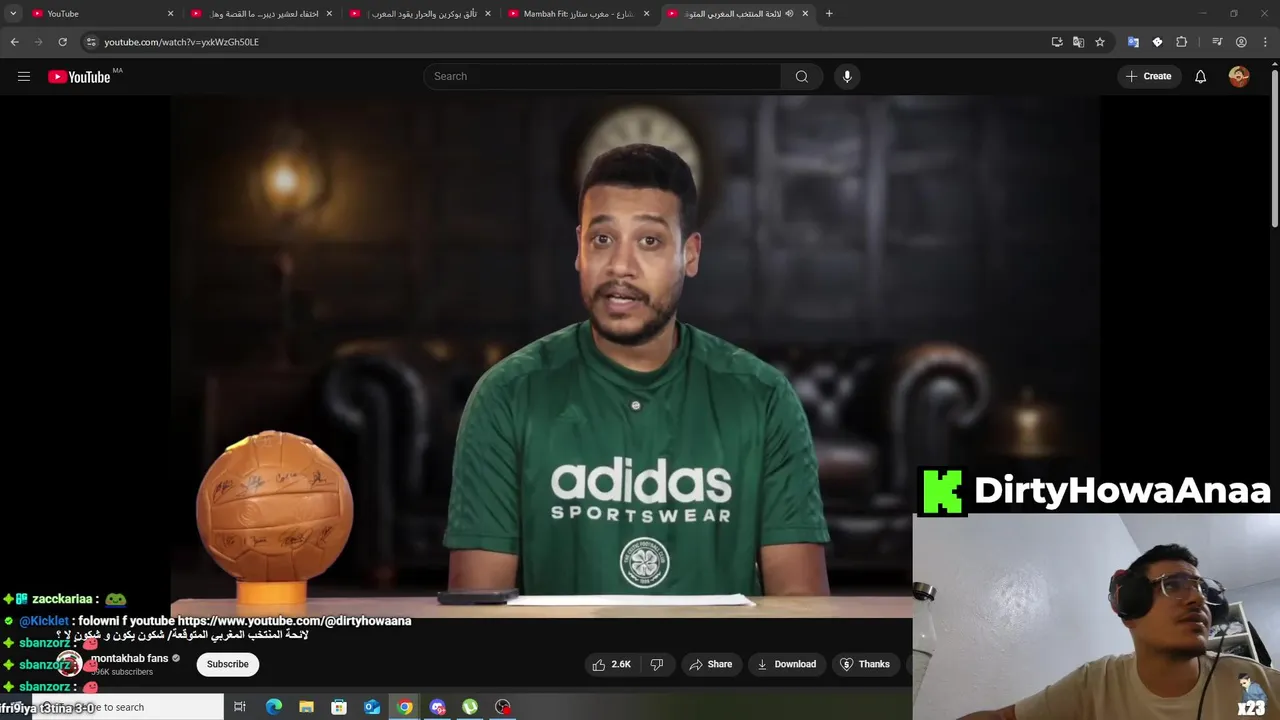The width and height of the screenshot is (1280, 720).
Task: Bookmark this page with the star
Action: [x=1100, y=42]
